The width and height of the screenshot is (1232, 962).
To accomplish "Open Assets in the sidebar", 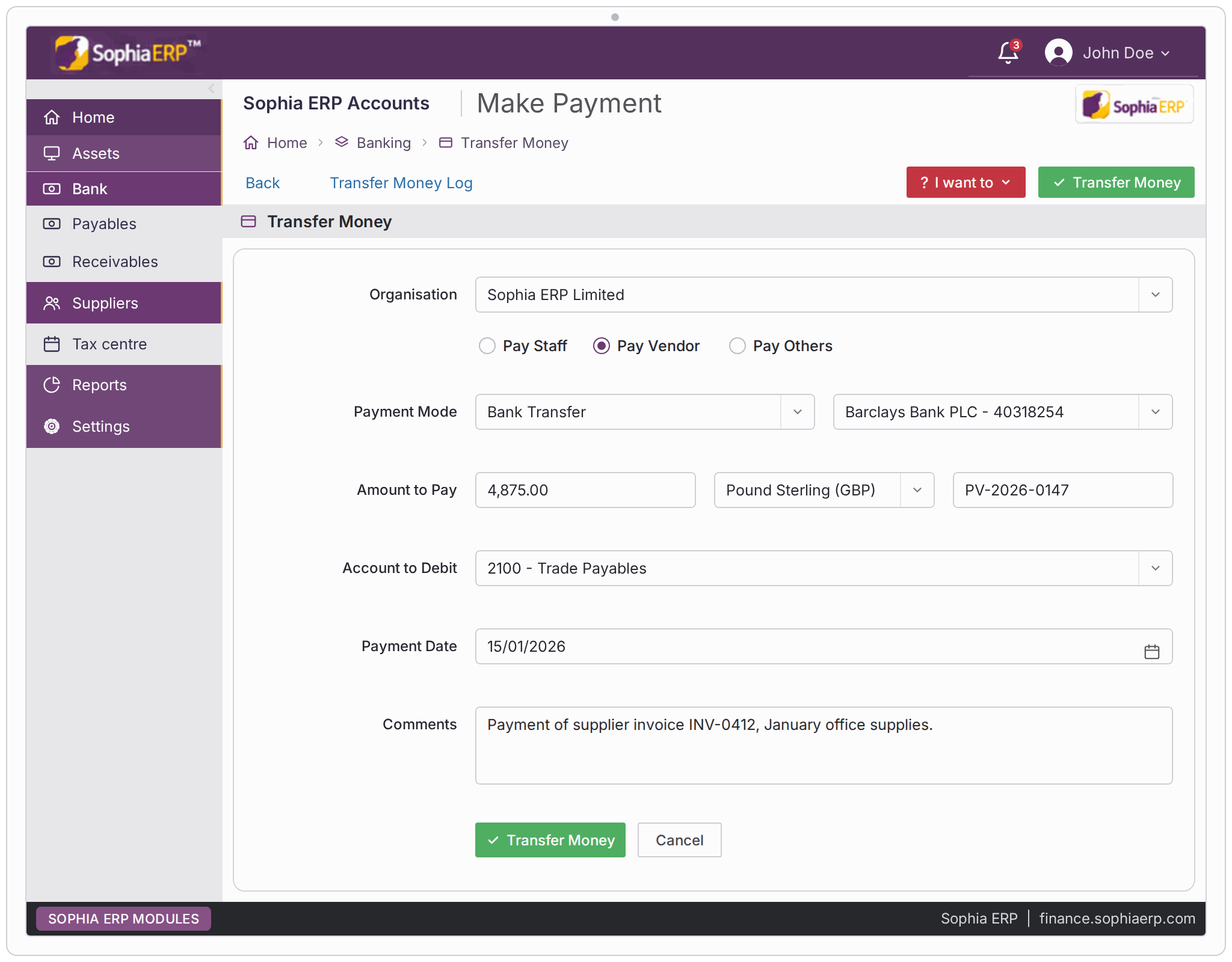I will point(124,153).
